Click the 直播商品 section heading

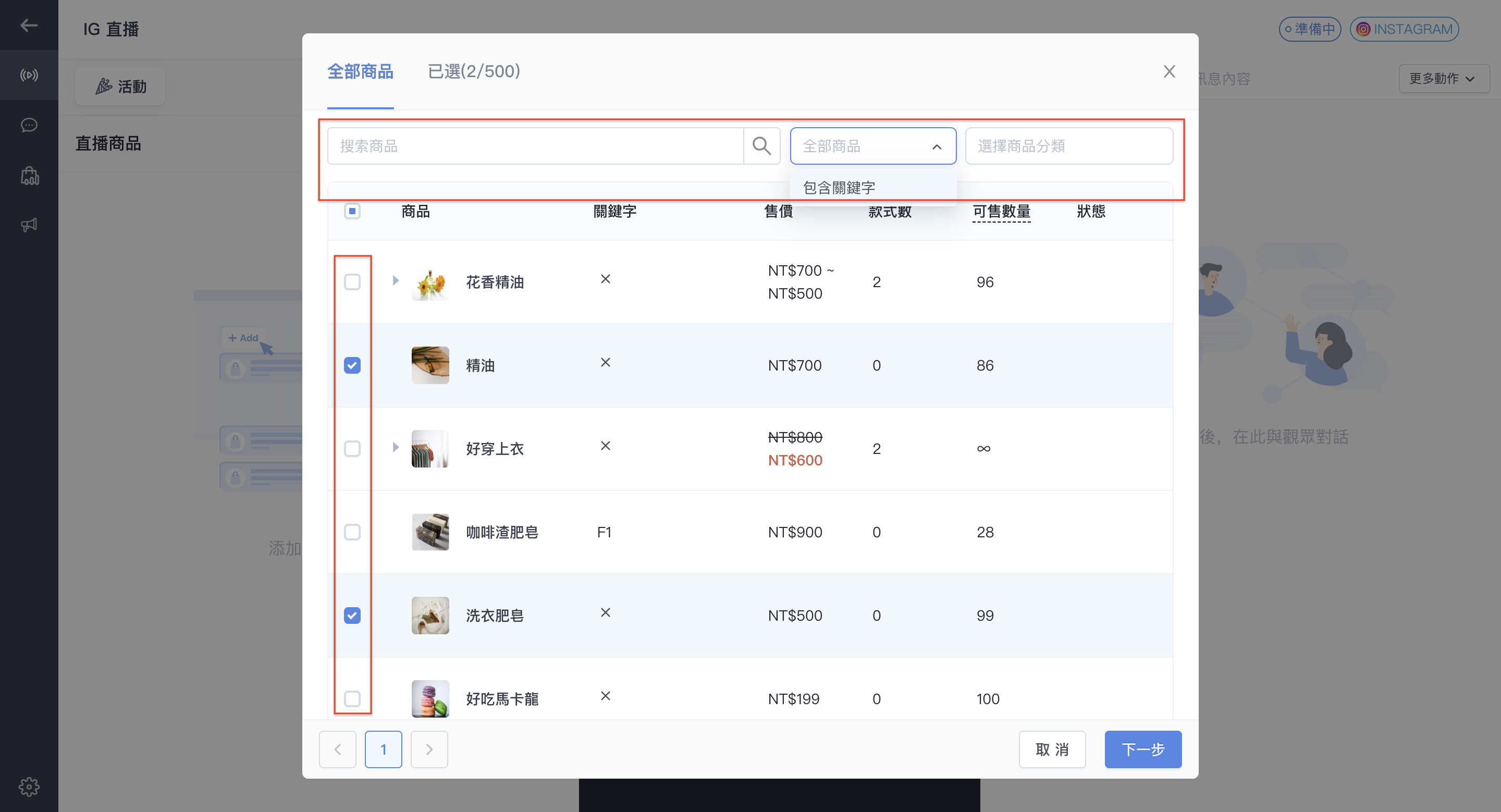(108, 143)
